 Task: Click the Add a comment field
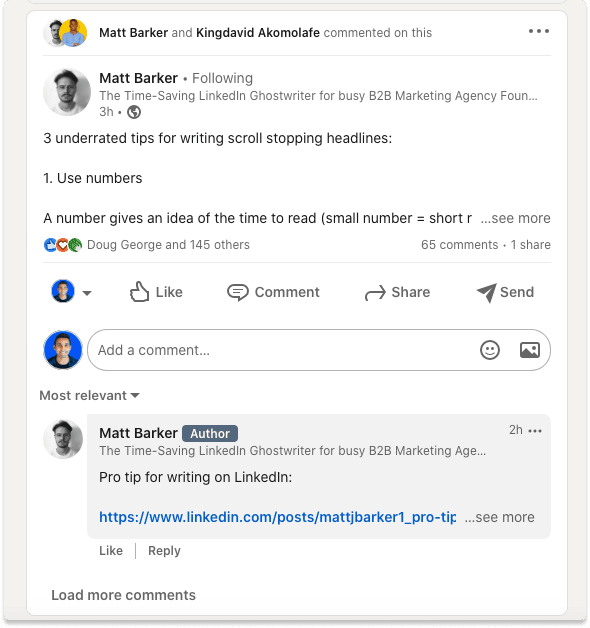click(280, 350)
